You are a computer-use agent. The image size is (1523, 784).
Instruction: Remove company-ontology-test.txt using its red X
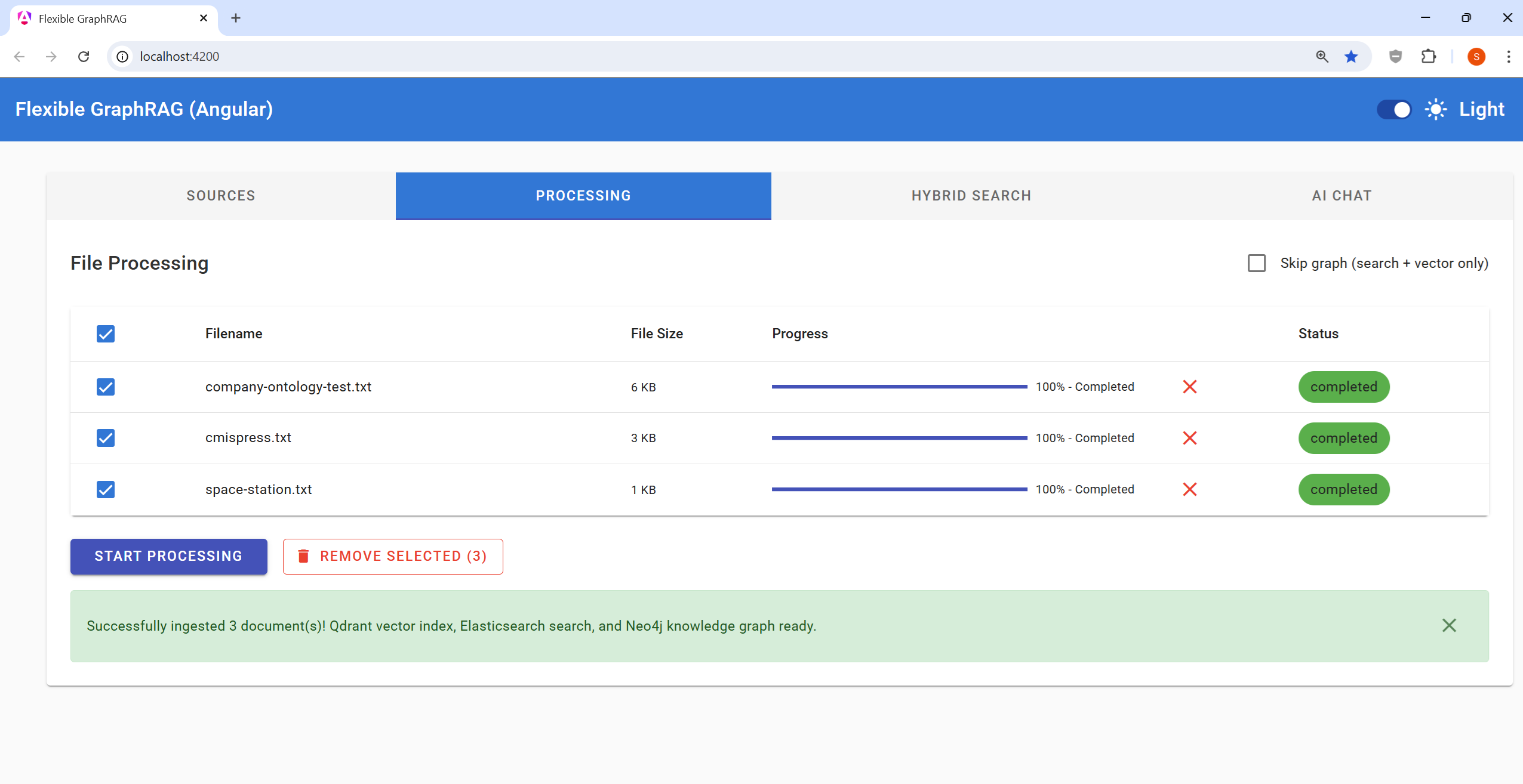pos(1189,387)
